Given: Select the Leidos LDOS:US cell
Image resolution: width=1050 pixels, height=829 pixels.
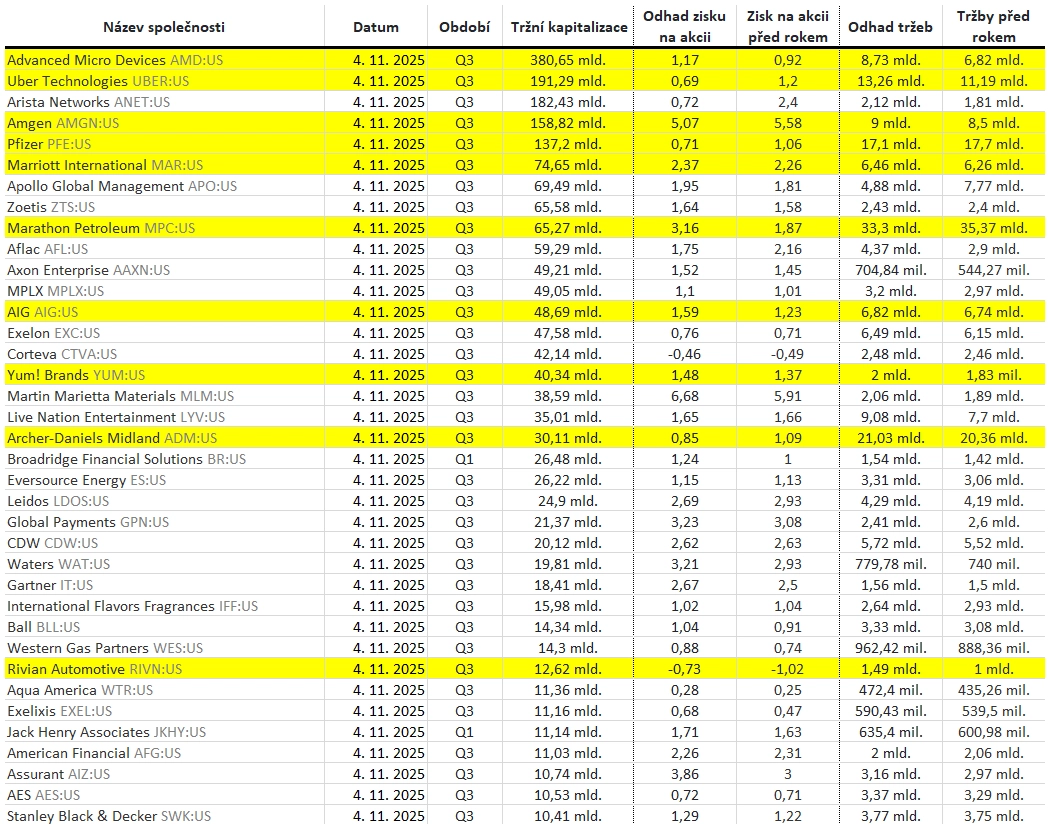Looking at the screenshot, I should (x=58, y=501).
